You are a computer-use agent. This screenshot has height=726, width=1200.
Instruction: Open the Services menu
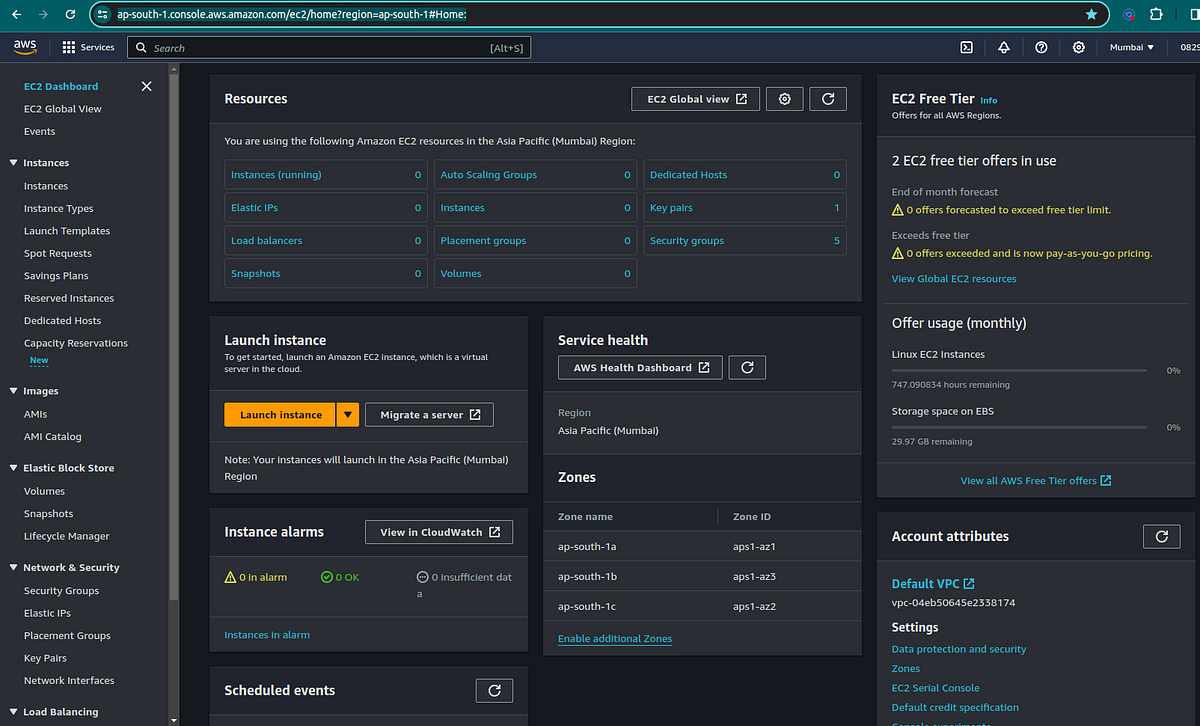88,47
